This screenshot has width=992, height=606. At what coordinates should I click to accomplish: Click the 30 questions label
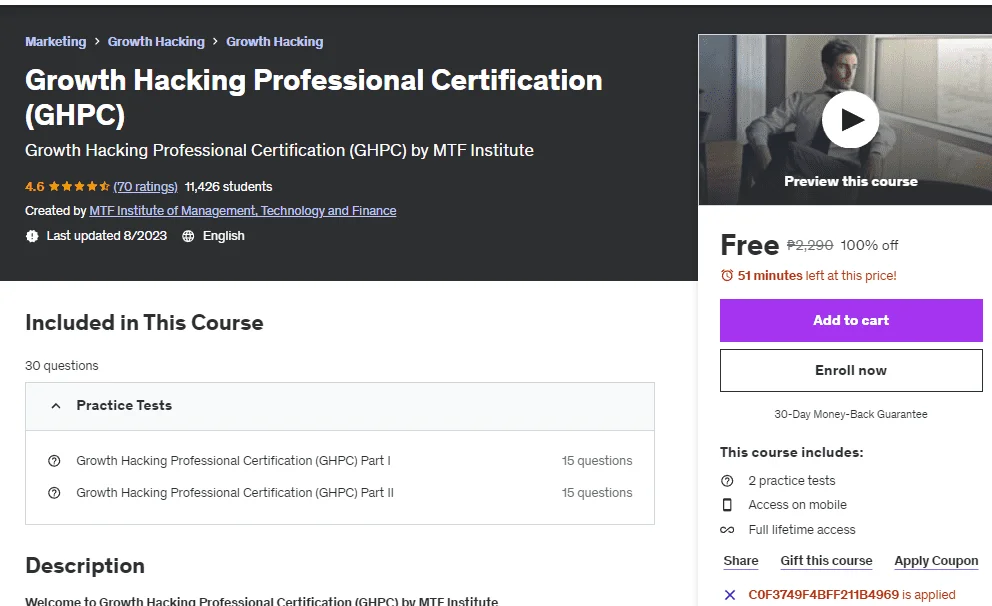(x=62, y=366)
